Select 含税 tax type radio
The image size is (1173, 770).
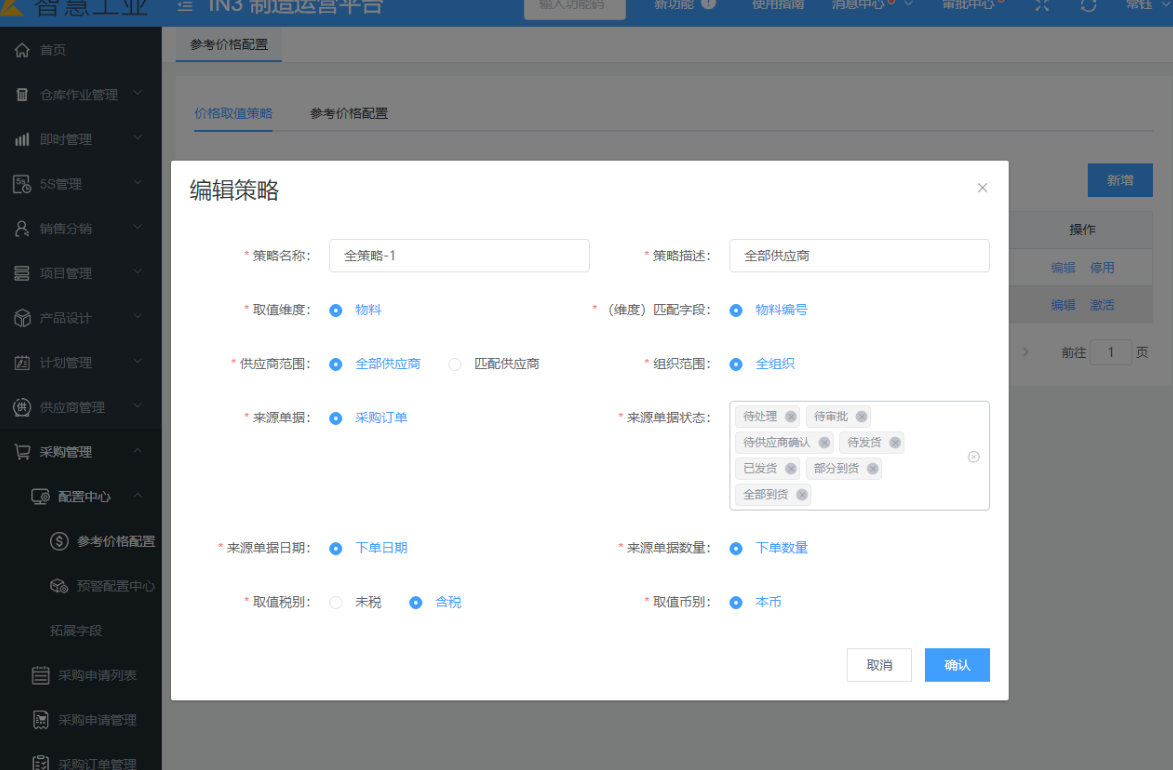tap(416, 603)
